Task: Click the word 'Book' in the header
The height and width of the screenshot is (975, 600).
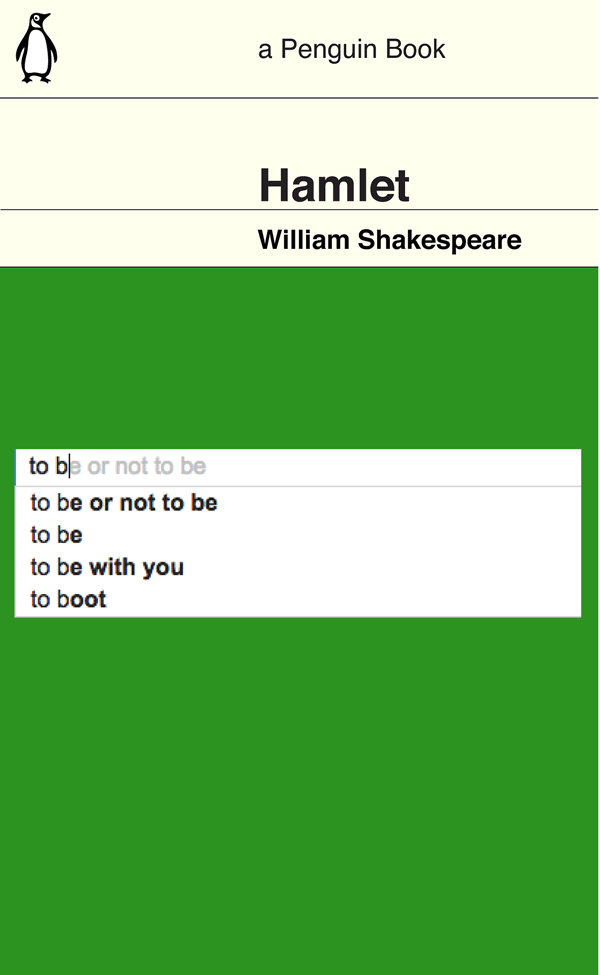Action: pyautogui.click(x=415, y=49)
